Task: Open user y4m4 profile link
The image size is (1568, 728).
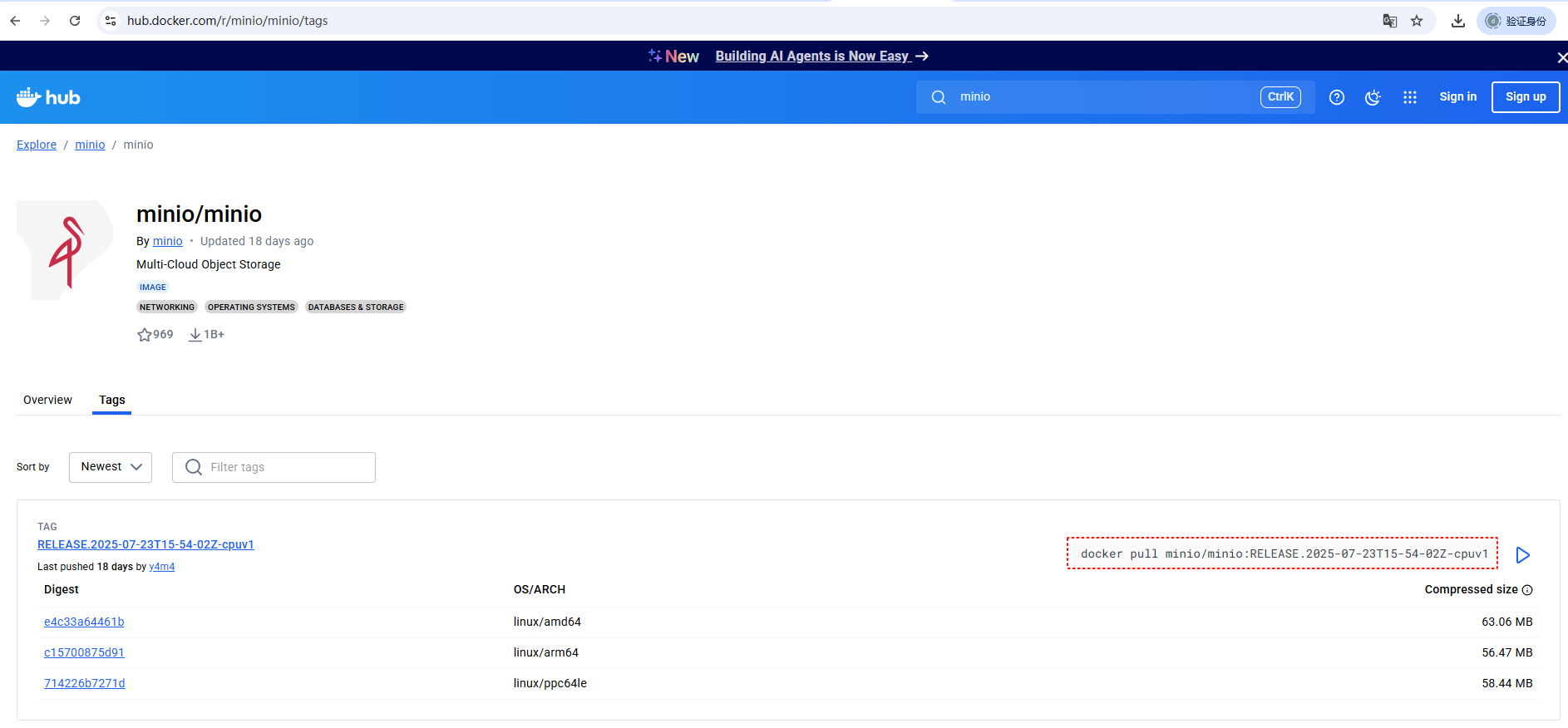Action: 162,567
